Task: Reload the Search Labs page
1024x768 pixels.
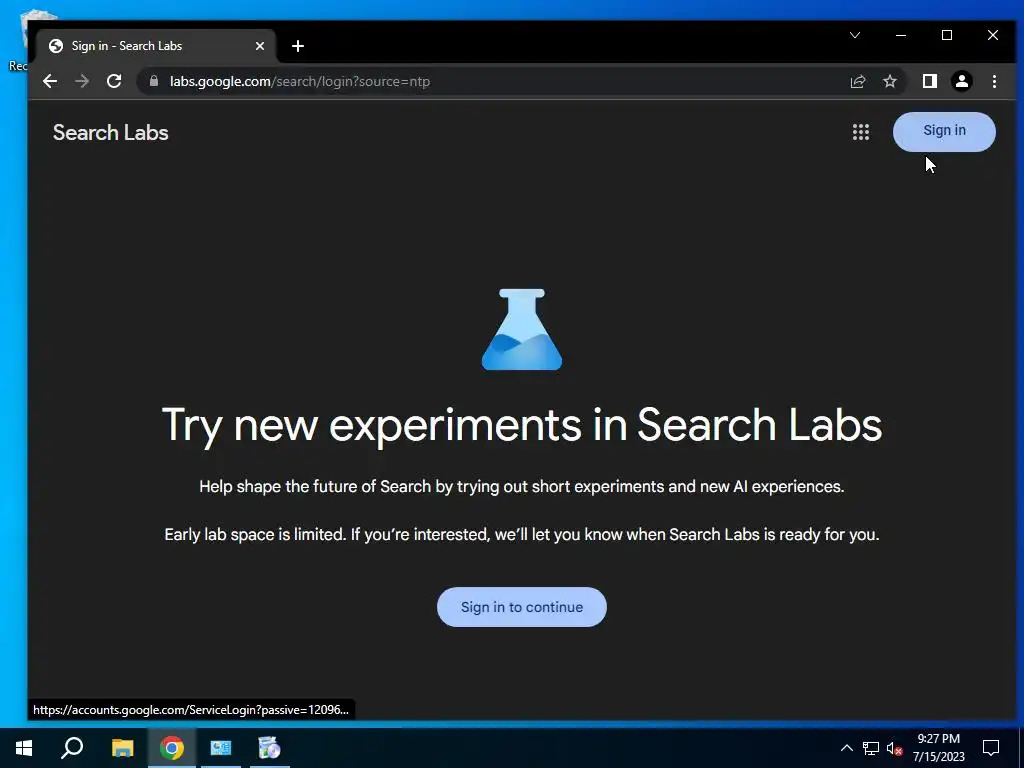Action: [114, 81]
